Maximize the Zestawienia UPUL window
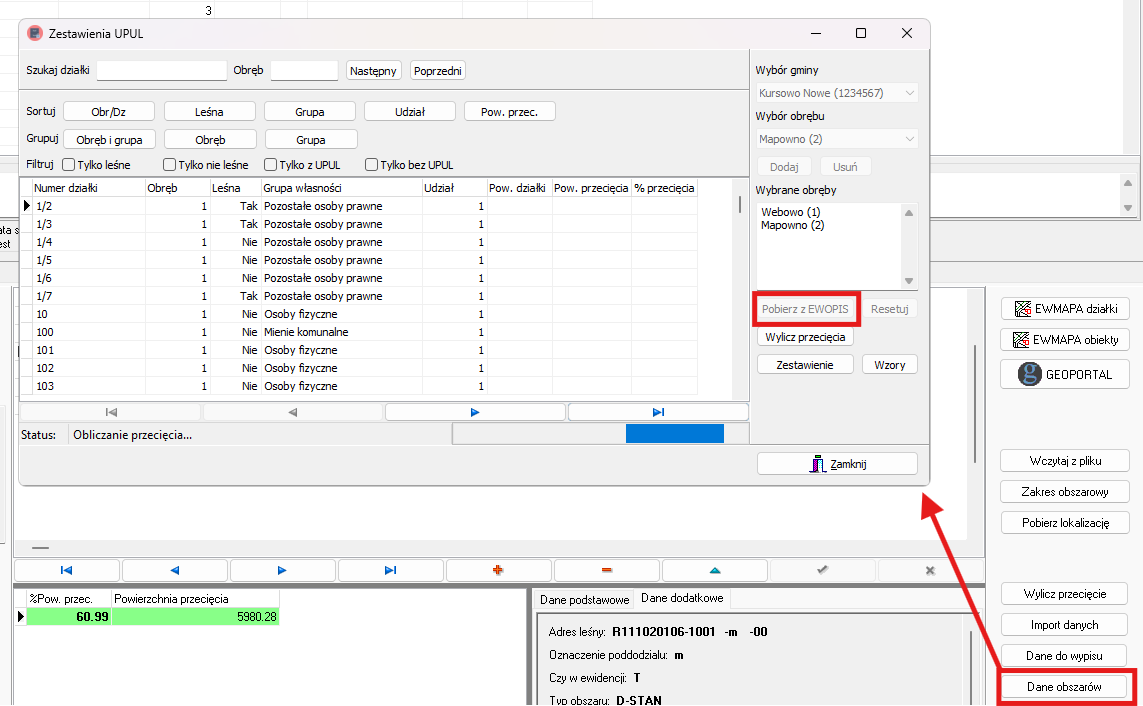Viewport: 1143px width, 706px height. pos(861,34)
